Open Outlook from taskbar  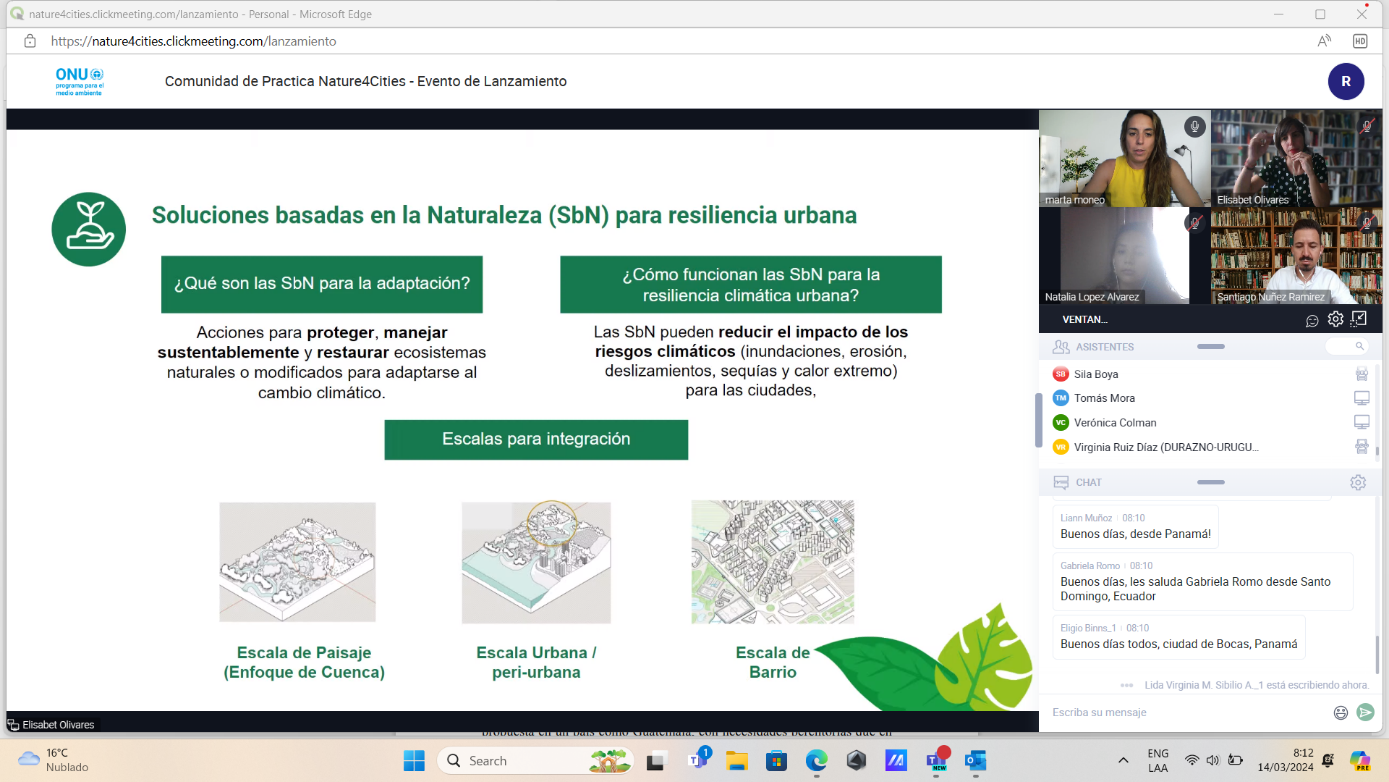(x=975, y=760)
